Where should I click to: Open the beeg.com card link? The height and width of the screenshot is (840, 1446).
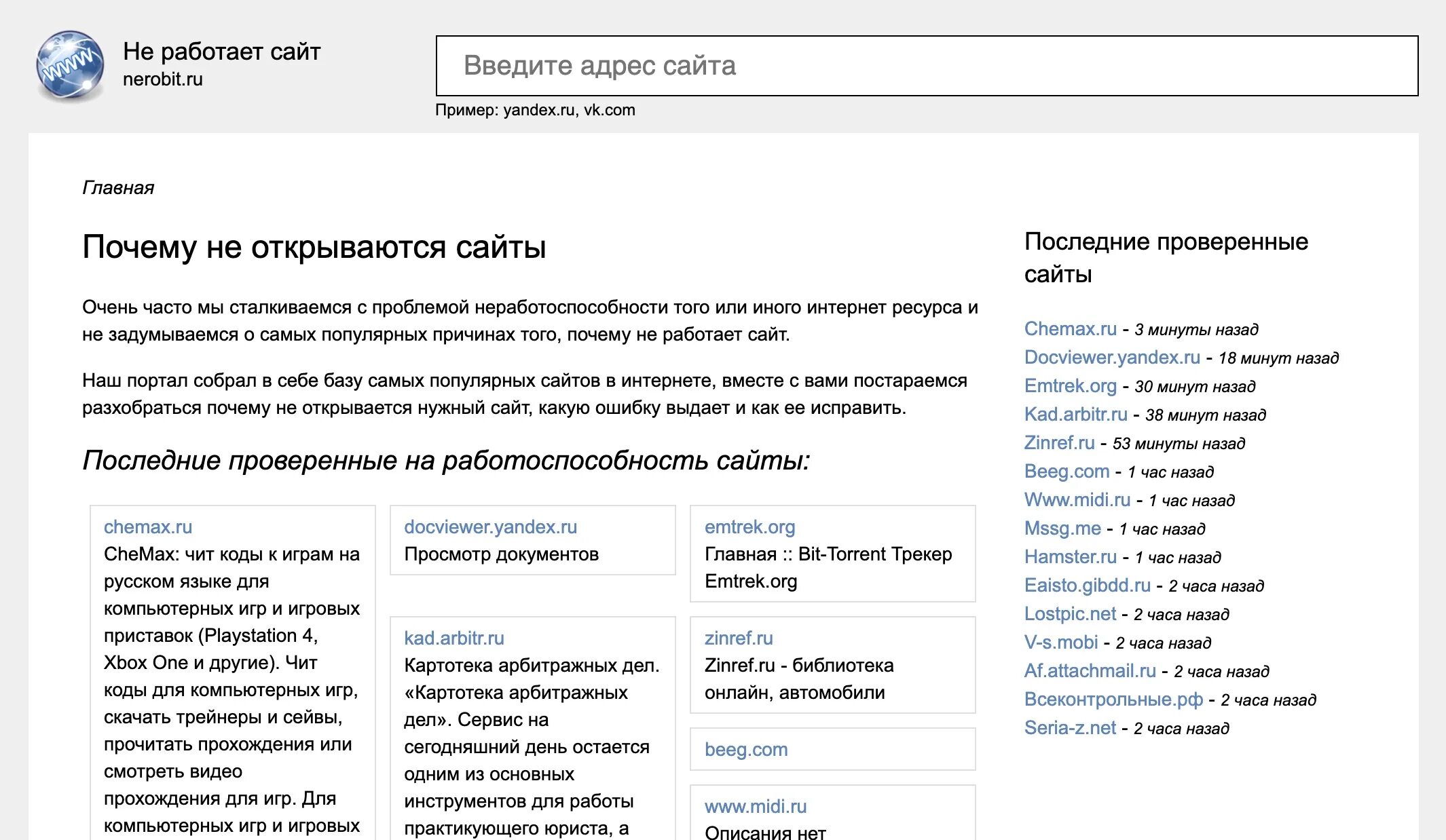(746, 750)
